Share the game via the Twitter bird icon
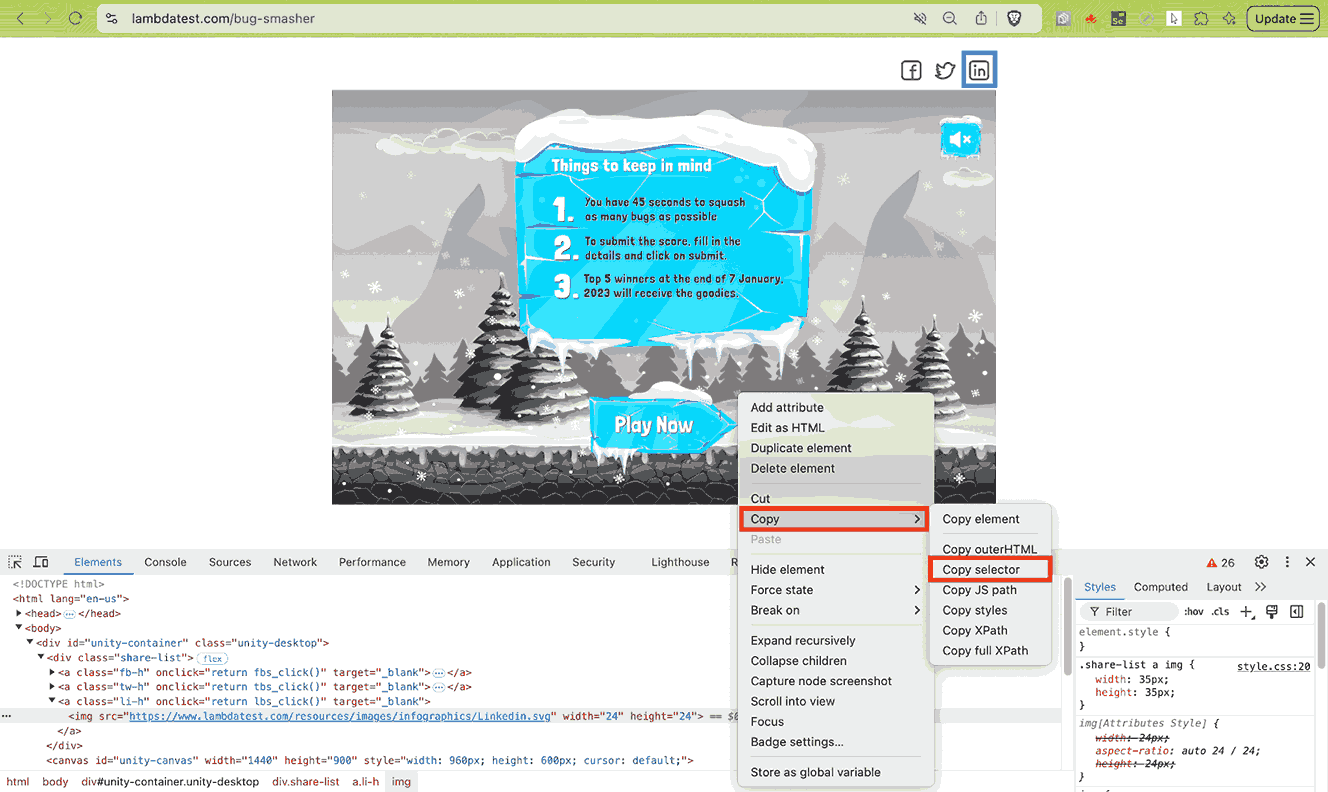The width and height of the screenshot is (1328, 792). click(945, 71)
